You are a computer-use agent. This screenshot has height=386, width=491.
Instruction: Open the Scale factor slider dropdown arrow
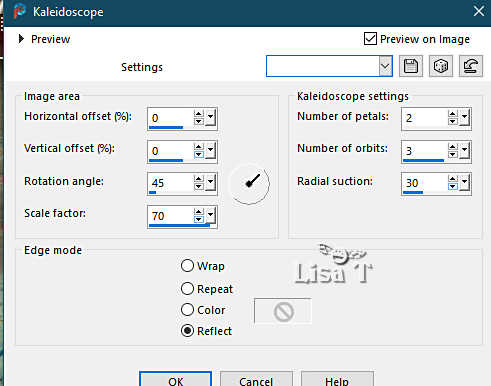(210, 215)
